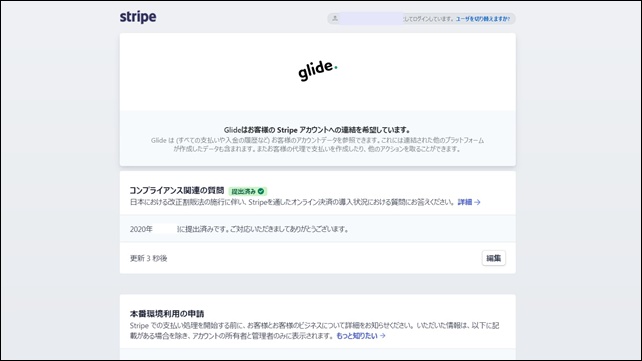This screenshot has width=642, height=361.
Task: Open the 詳細 link for compliance questions
Action: 465,202
